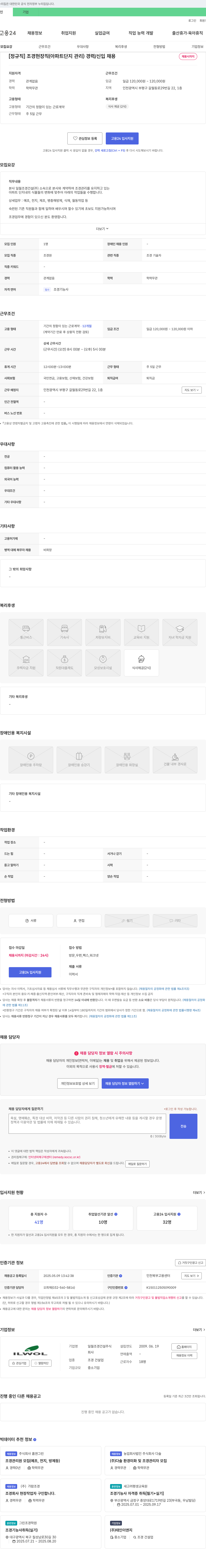Image resolution: width=206 pixels, height=1568 pixels.
Task: Click the 고용24 입사지원 count info icon
Action: (x=179, y=1214)
